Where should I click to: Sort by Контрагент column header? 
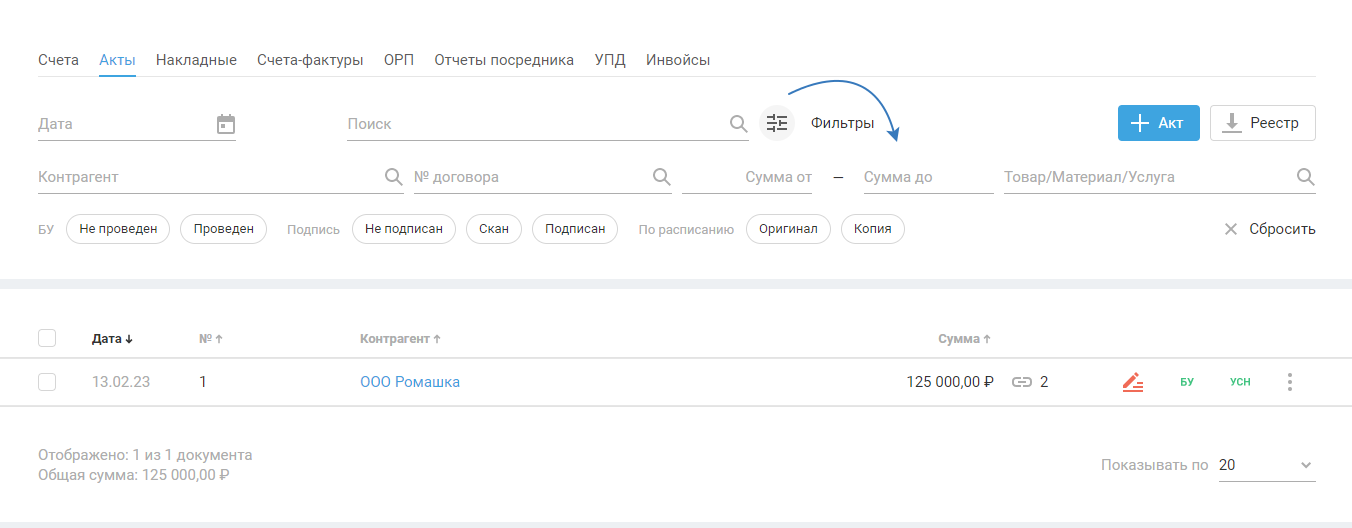tap(400, 339)
